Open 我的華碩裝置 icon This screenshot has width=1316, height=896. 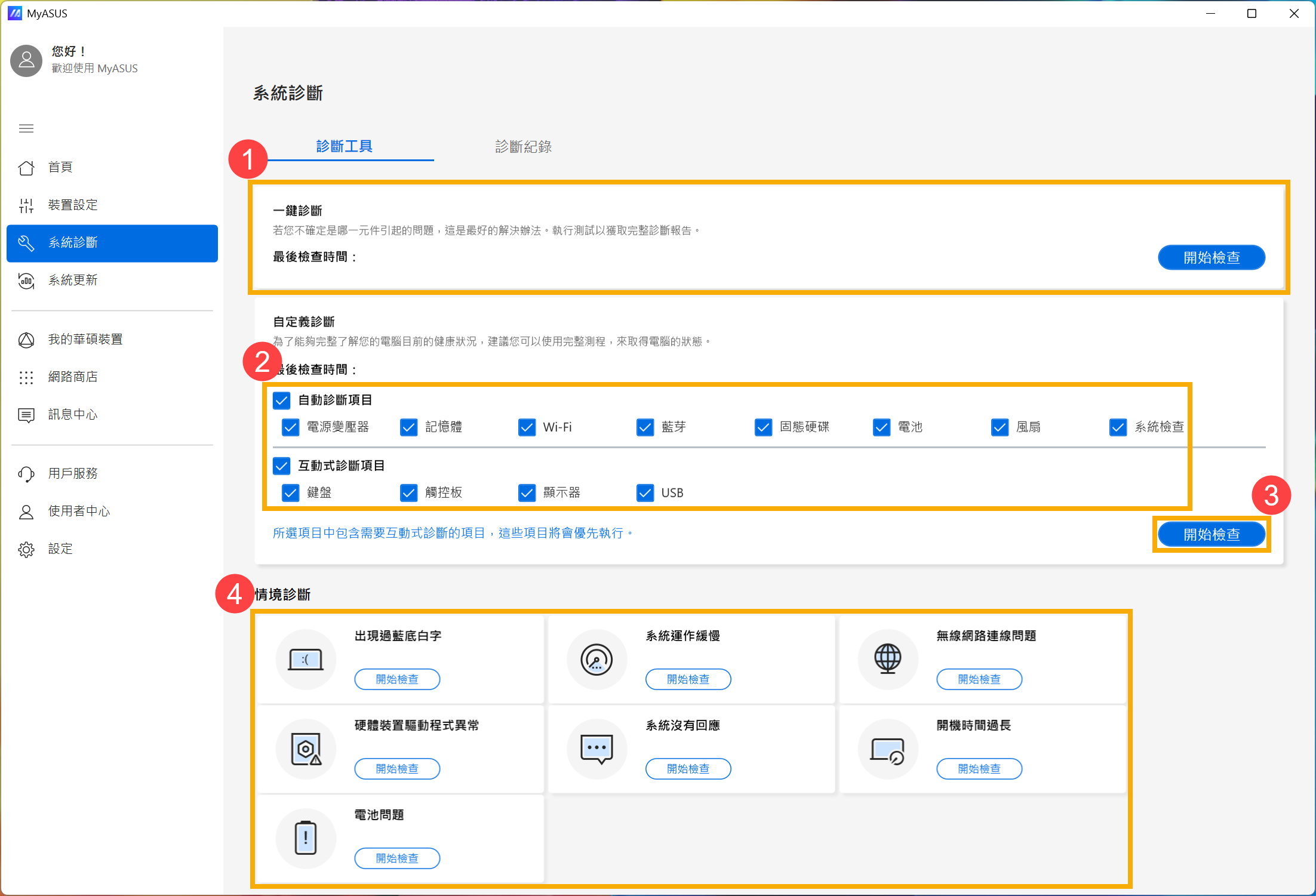26,340
